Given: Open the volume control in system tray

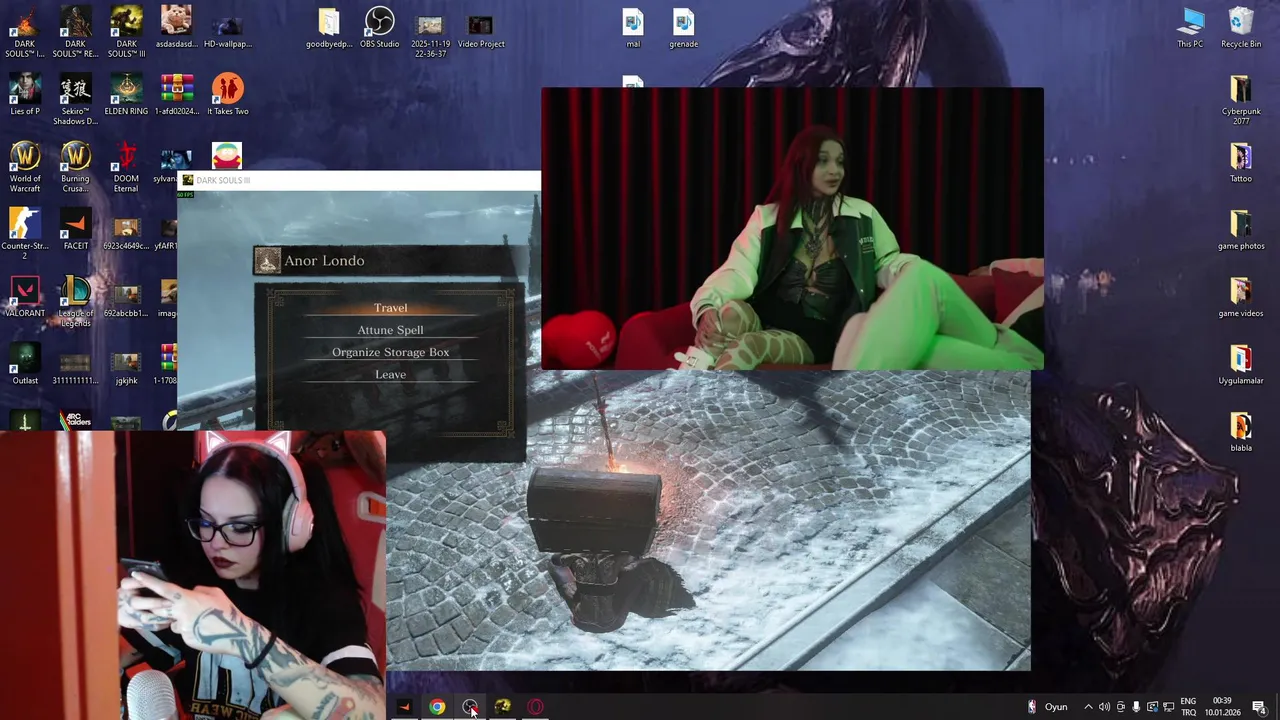Looking at the screenshot, I should coord(1104,707).
